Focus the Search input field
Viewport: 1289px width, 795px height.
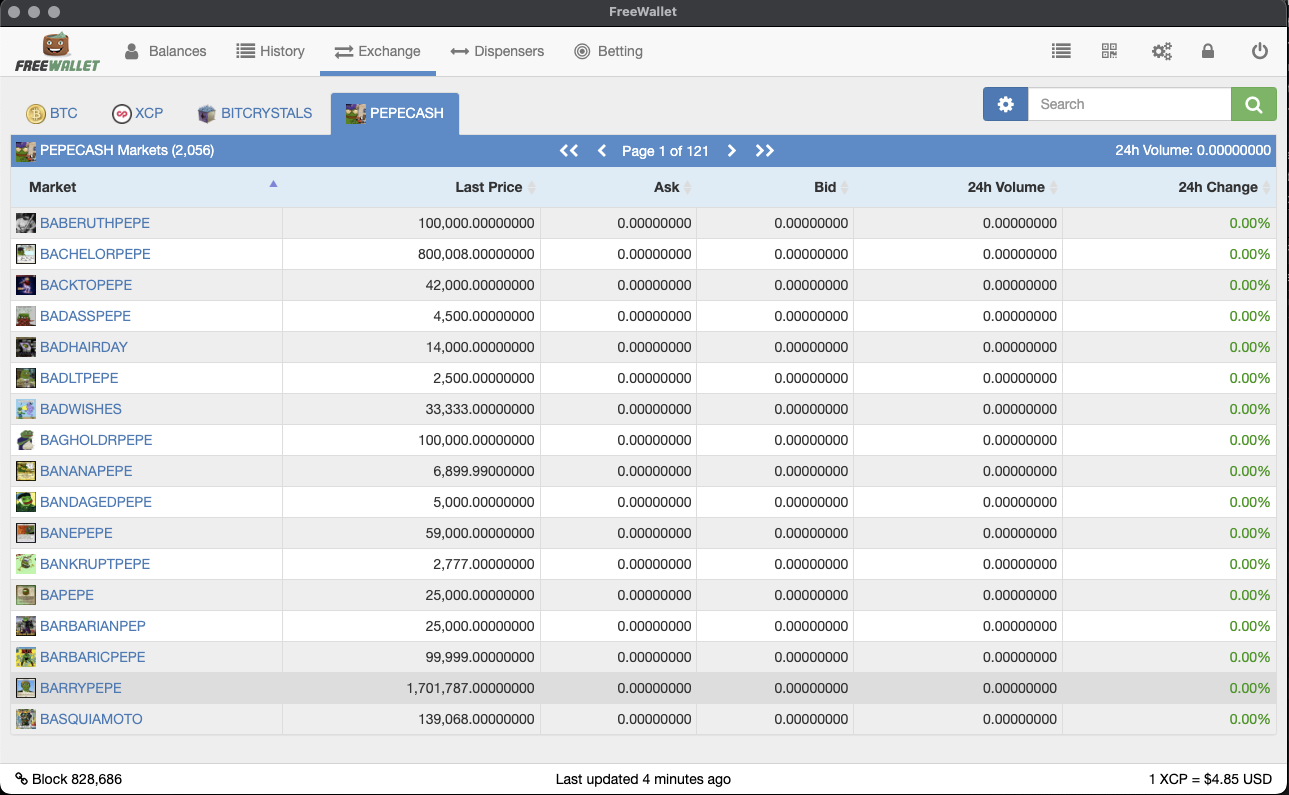(x=1129, y=104)
